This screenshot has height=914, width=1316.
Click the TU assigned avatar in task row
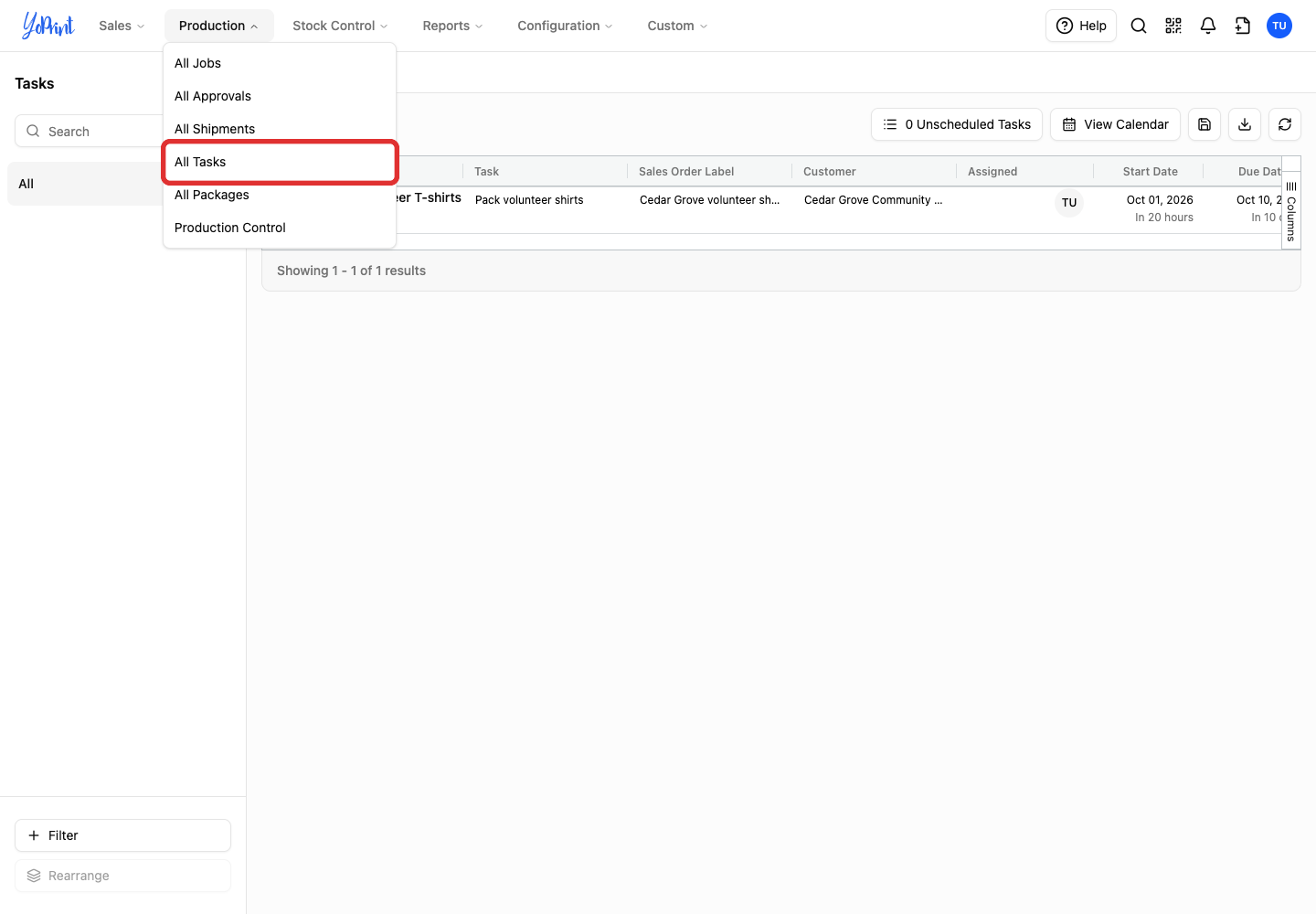pyautogui.click(x=1069, y=203)
